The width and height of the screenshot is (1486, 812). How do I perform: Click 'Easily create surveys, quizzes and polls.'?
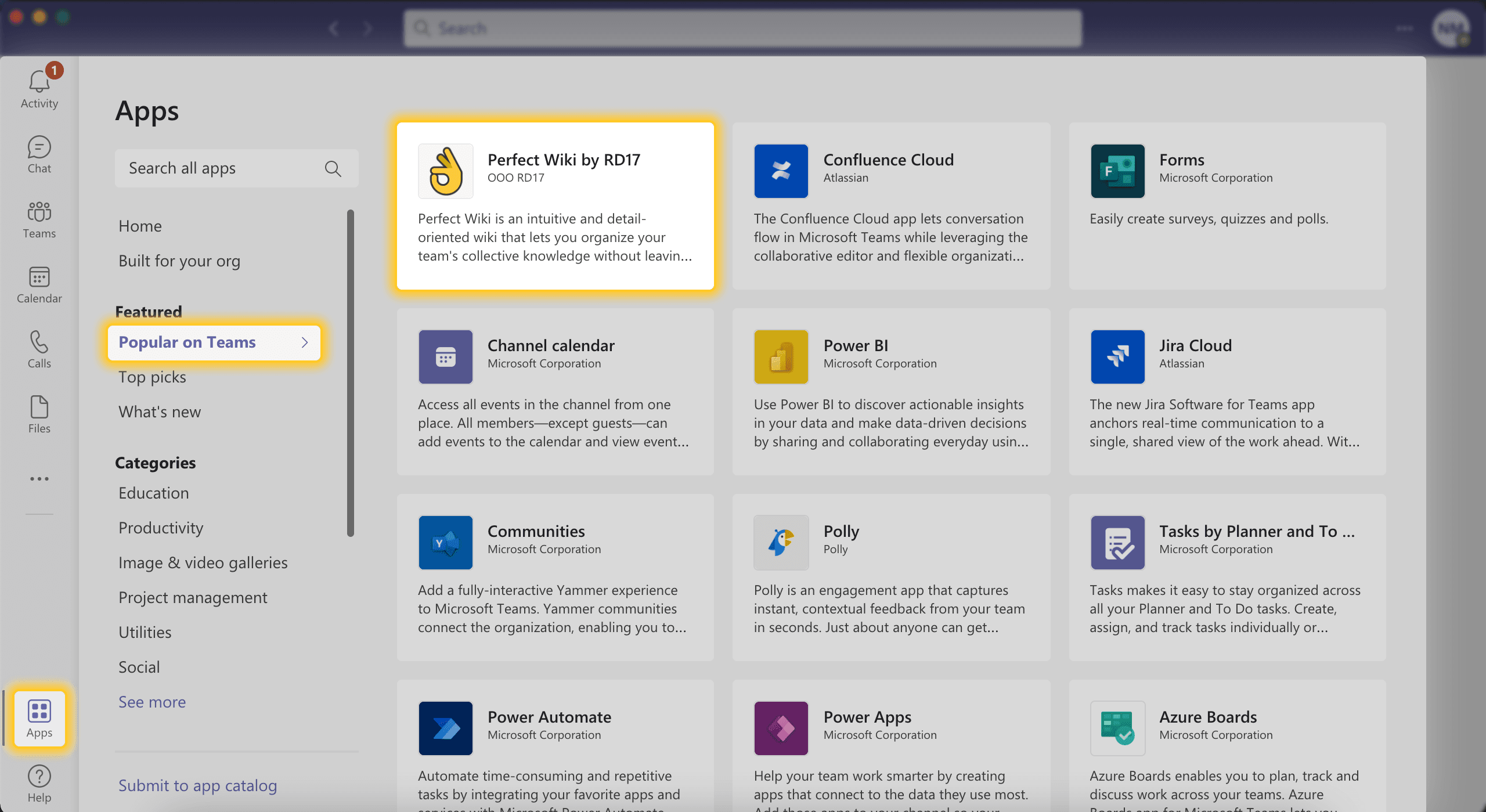click(x=1209, y=219)
